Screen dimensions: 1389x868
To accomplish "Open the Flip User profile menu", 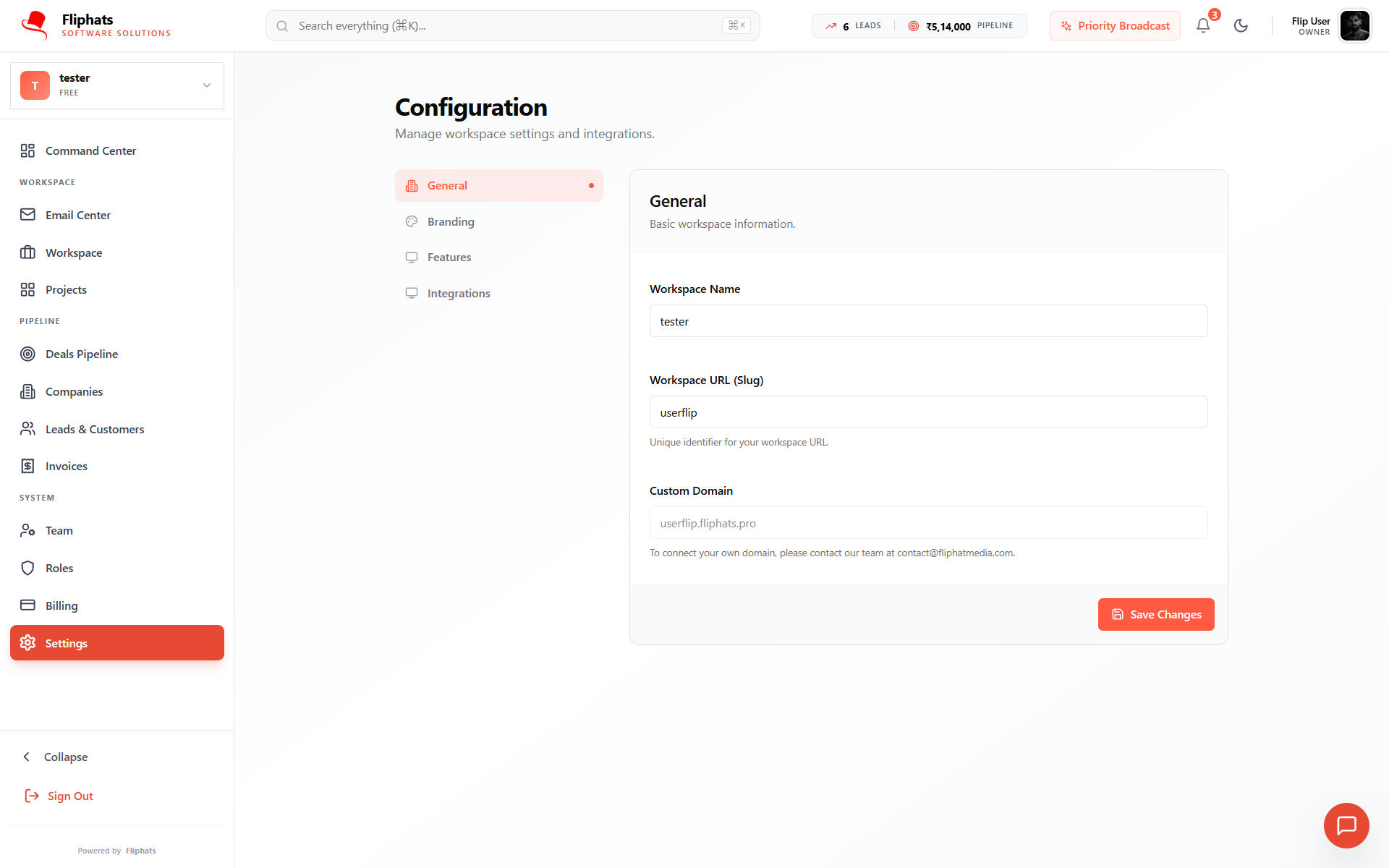I will [1330, 26].
